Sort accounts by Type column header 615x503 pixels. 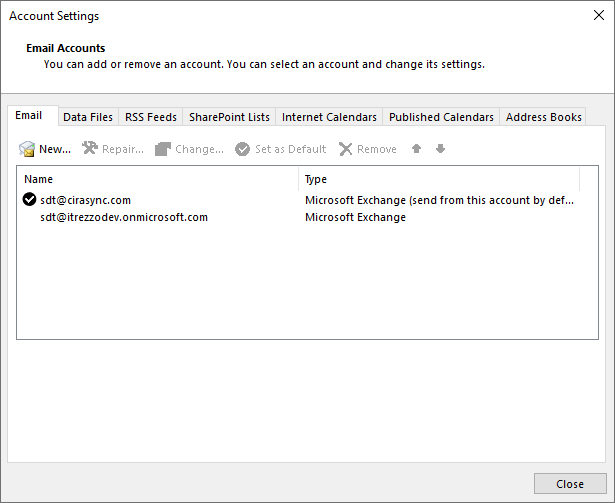pos(440,179)
